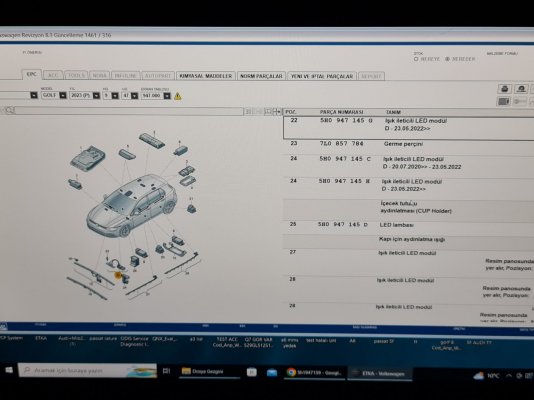Open the A8 desktop shortcut
The height and width of the screenshot is (400, 534).
tap(352, 340)
